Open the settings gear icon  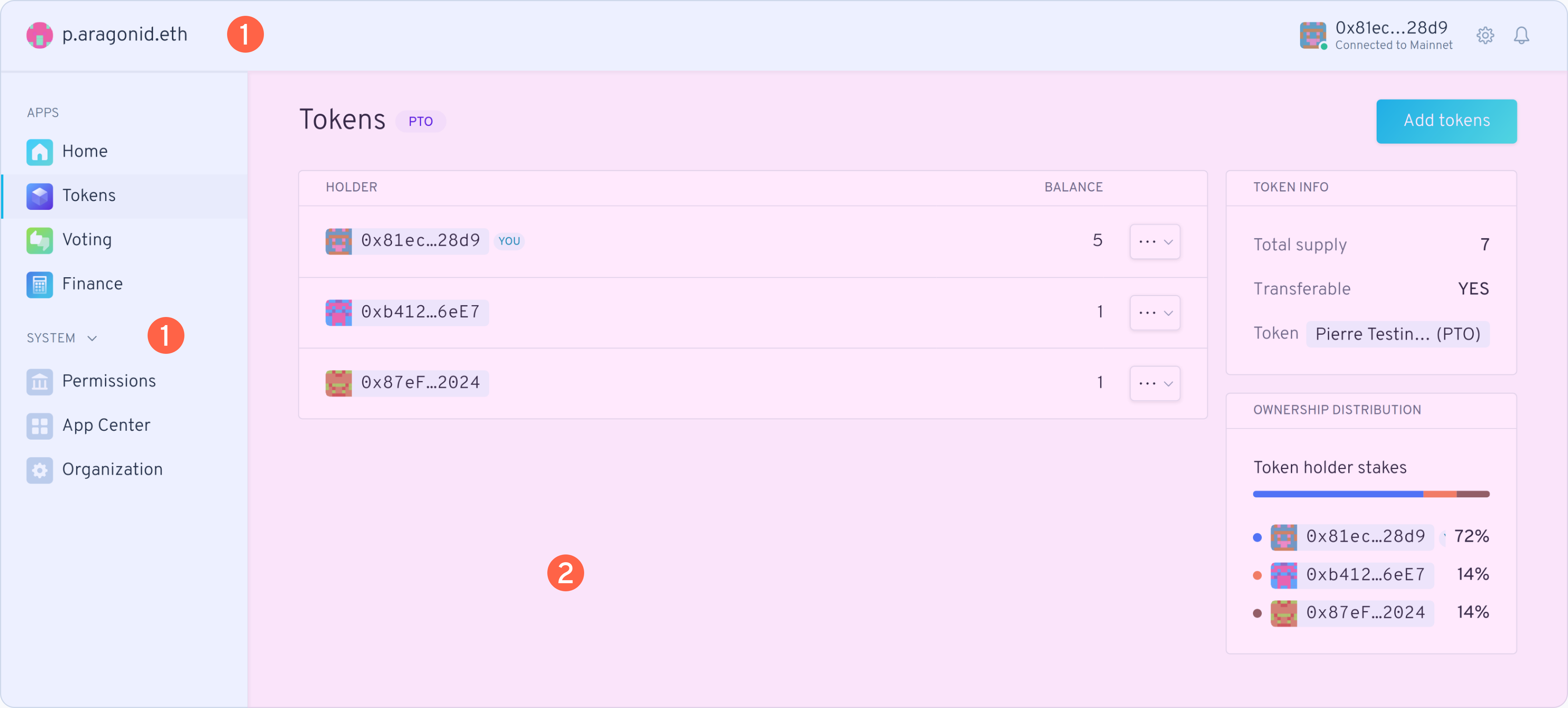click(1485, 35)
